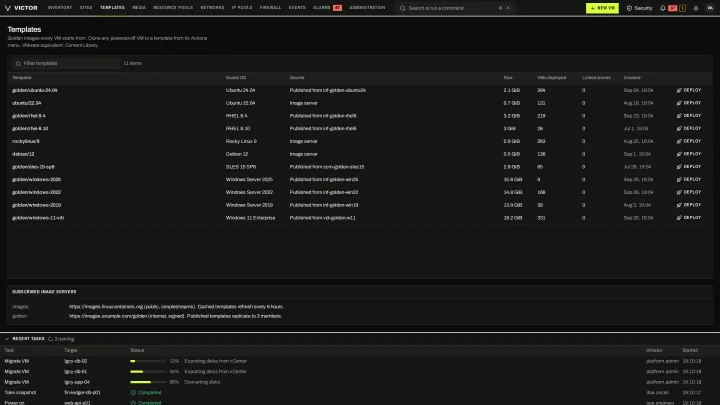Click the Initiator column header in tasks
The height and width of the screenshot is (405, 720).
654,350
